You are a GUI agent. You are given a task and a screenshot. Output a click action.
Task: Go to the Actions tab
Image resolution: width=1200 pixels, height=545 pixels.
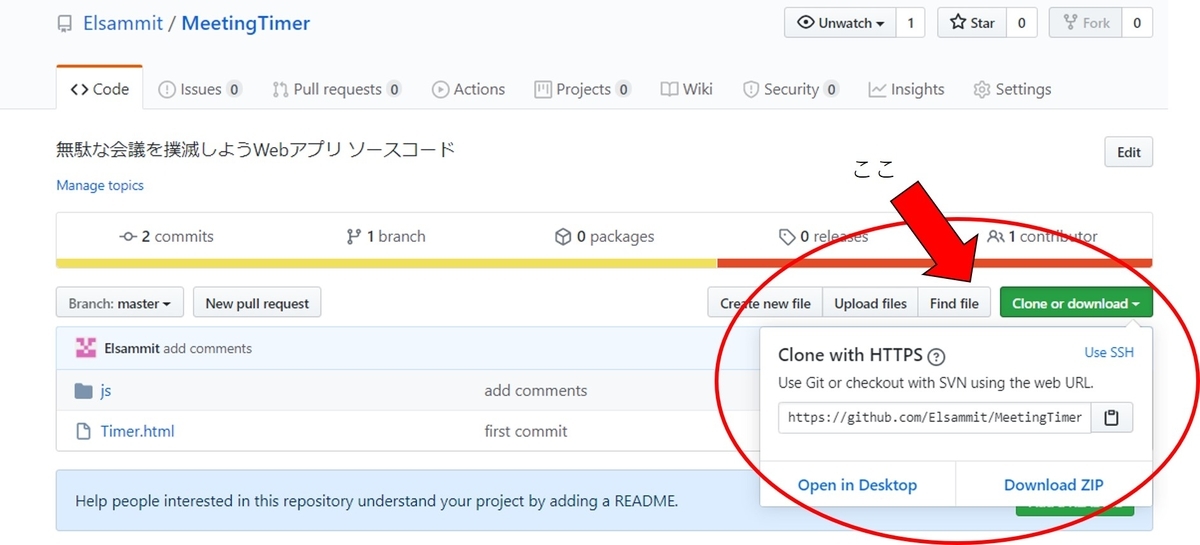pos(468,89)
